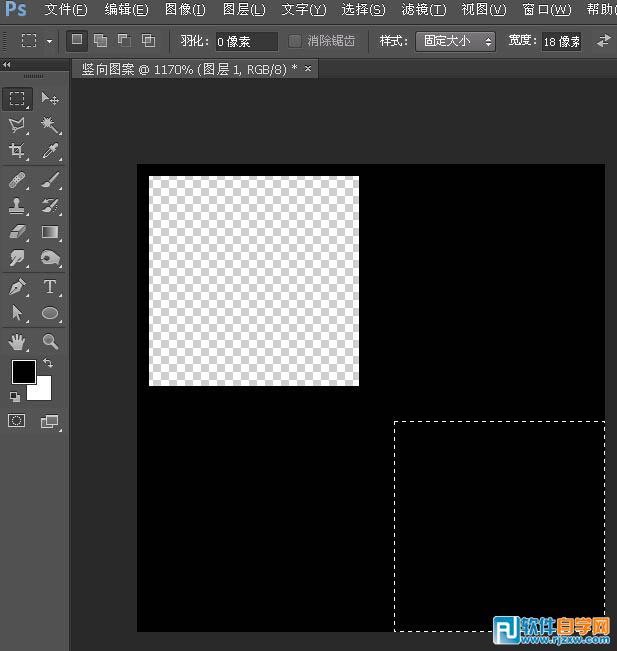
Task: Open the 文件(F) menu
Action: [x=66, y=9]
